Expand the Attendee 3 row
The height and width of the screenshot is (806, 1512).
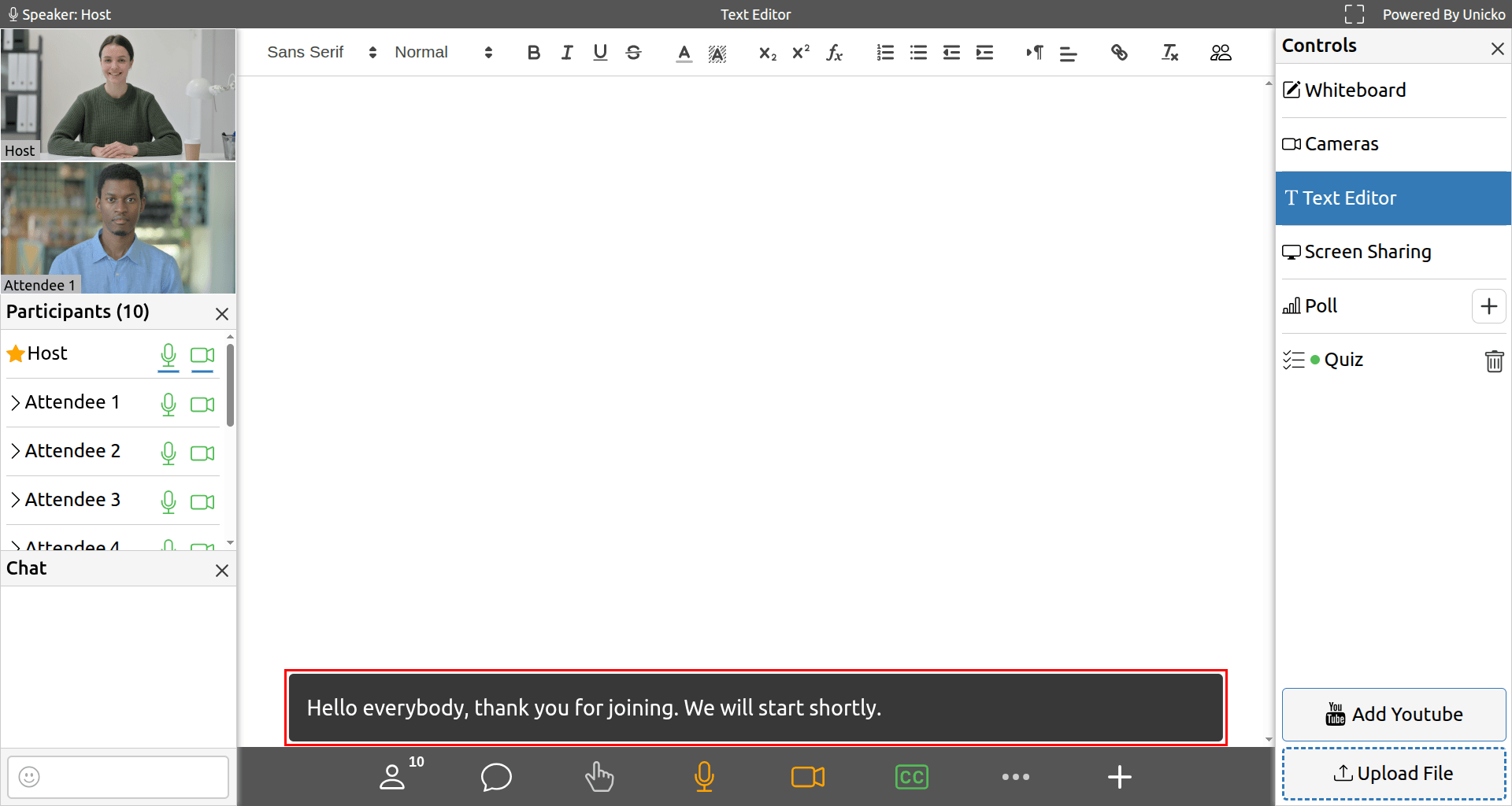click(15, 501)
